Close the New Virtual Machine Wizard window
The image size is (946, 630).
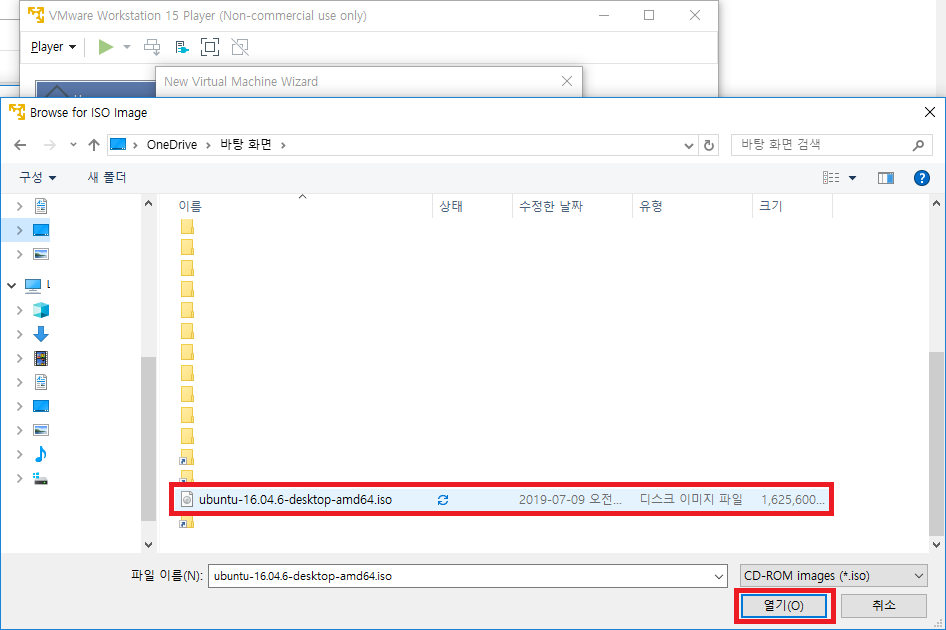pos(567,81)
